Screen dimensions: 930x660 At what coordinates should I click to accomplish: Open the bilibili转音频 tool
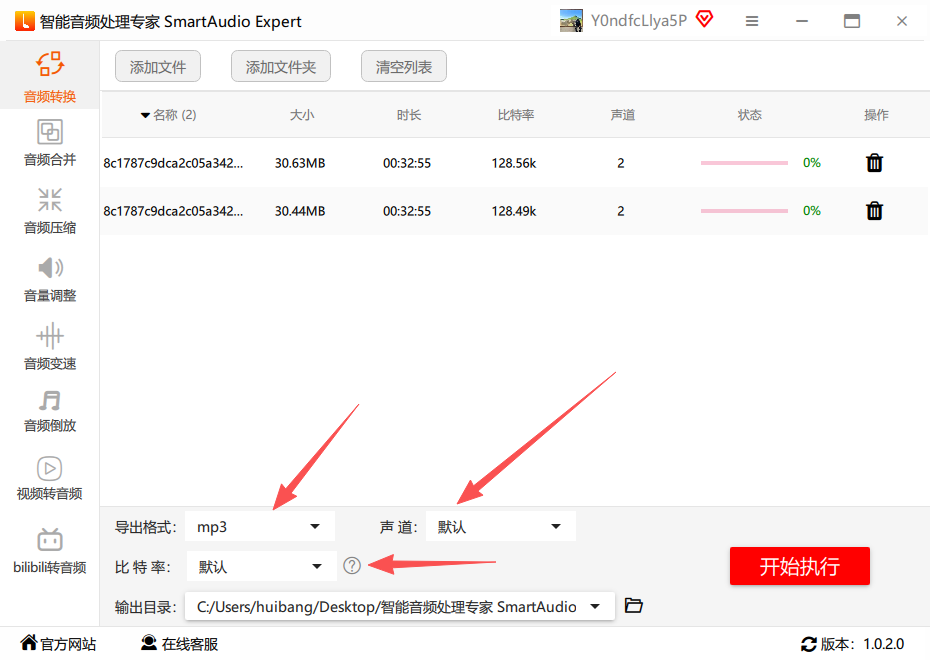[x=50, y=551]
